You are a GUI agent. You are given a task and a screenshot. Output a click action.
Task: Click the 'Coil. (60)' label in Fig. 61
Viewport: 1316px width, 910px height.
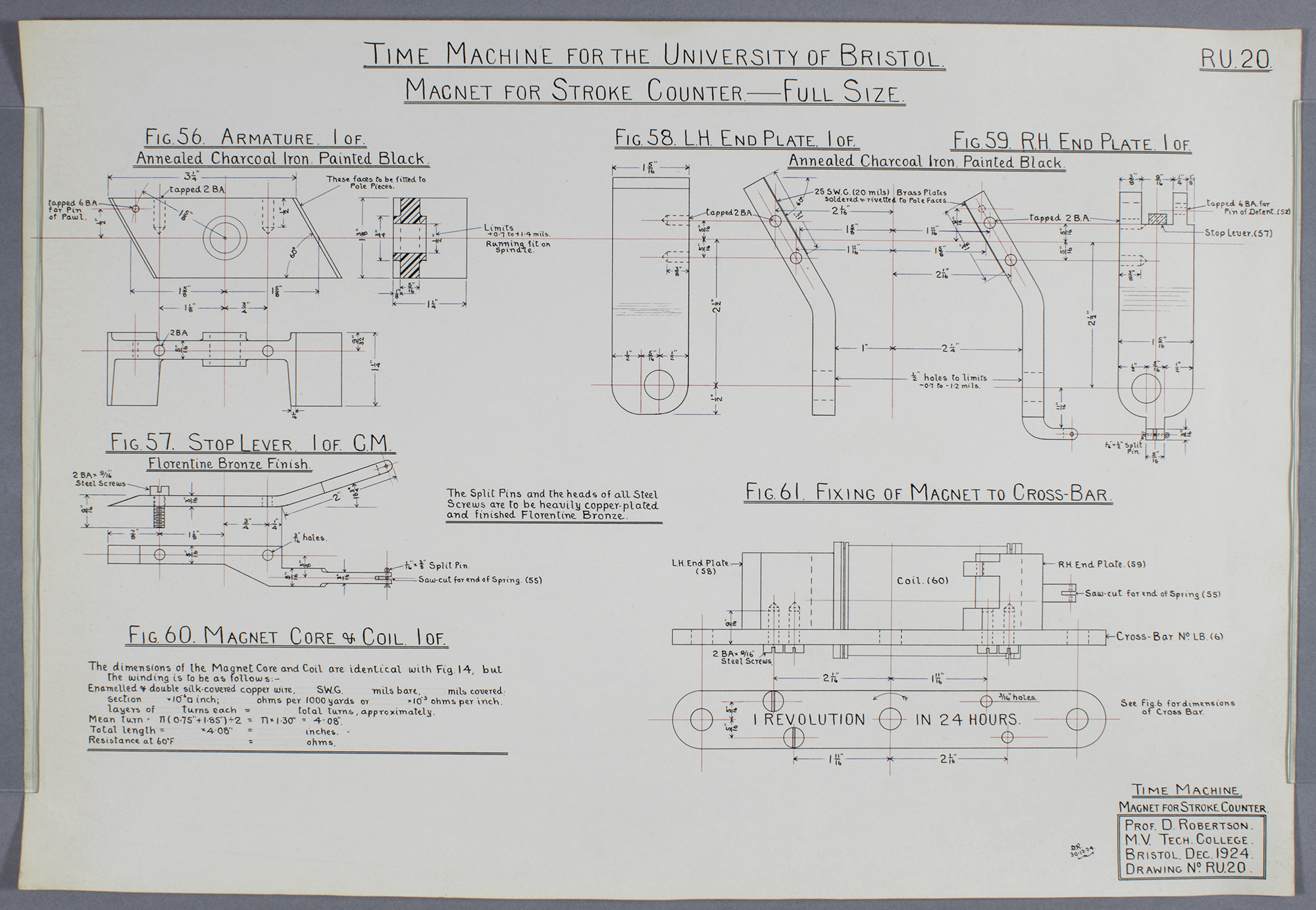coord(922,581)
